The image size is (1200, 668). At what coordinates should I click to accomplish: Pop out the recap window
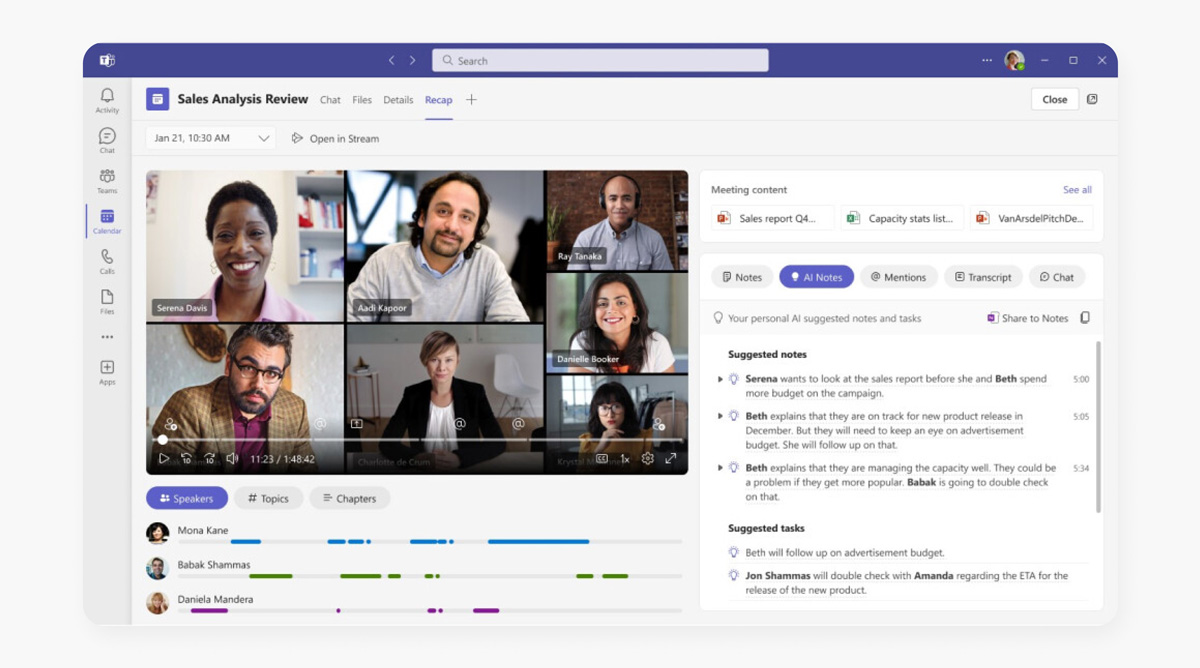pos(1092,99)
